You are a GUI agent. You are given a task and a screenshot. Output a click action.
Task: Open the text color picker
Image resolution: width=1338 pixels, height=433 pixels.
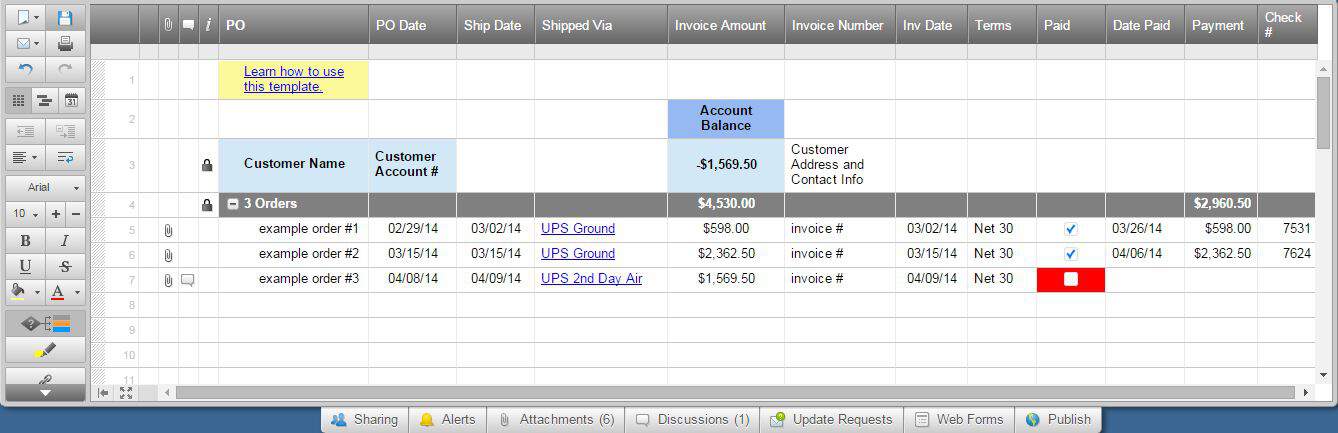pyautogui.click(x=62, y=293)
